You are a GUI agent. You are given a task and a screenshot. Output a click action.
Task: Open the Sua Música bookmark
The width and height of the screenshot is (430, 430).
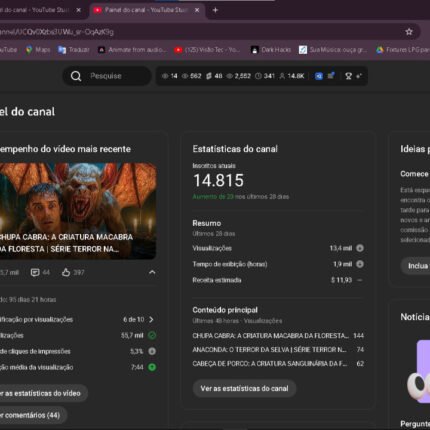(333, 50)
